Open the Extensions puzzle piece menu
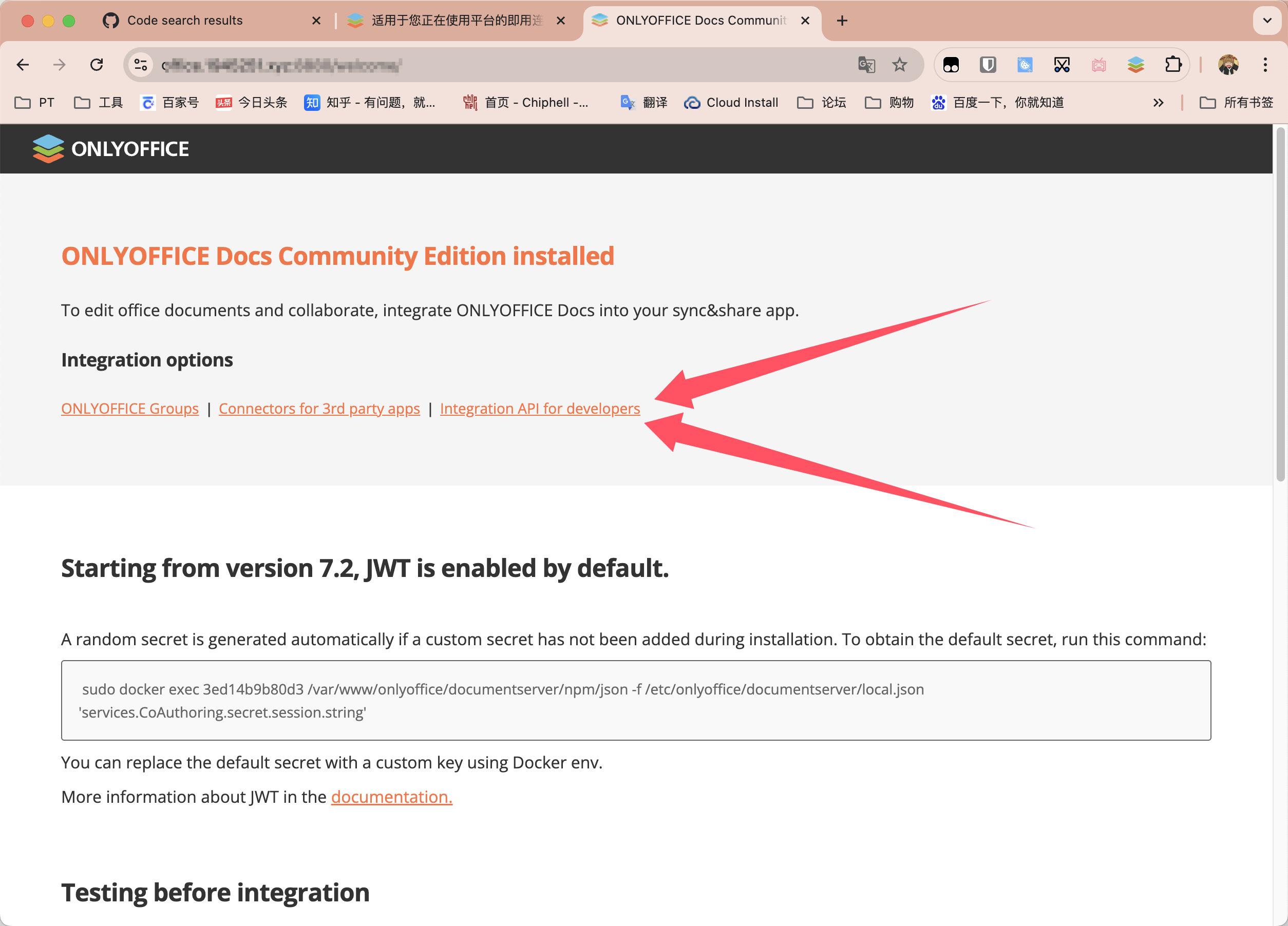The width and height of the screenshot is (1288, 926). click(x=1173, y=65)
